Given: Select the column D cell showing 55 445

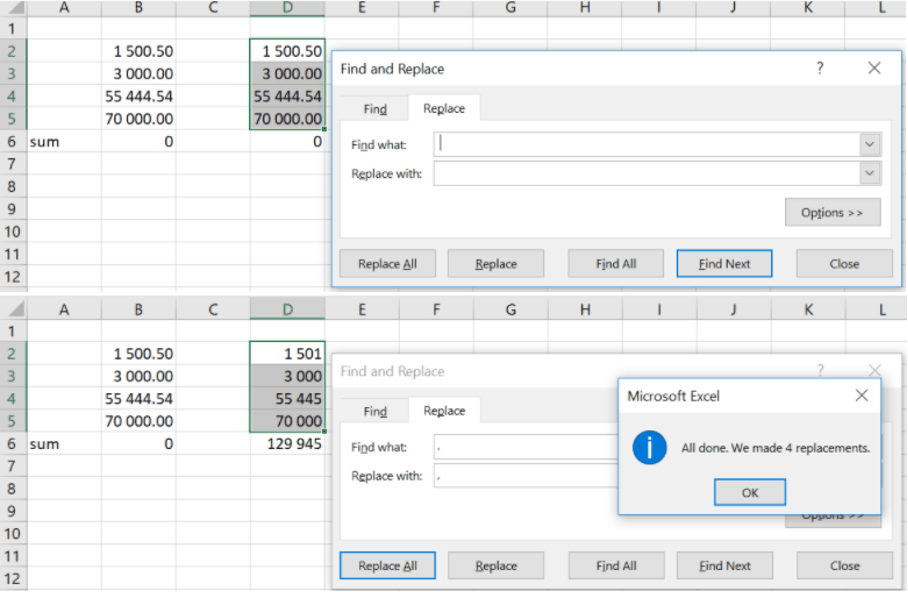Looking at the screenshot, I should pos(288,399).
